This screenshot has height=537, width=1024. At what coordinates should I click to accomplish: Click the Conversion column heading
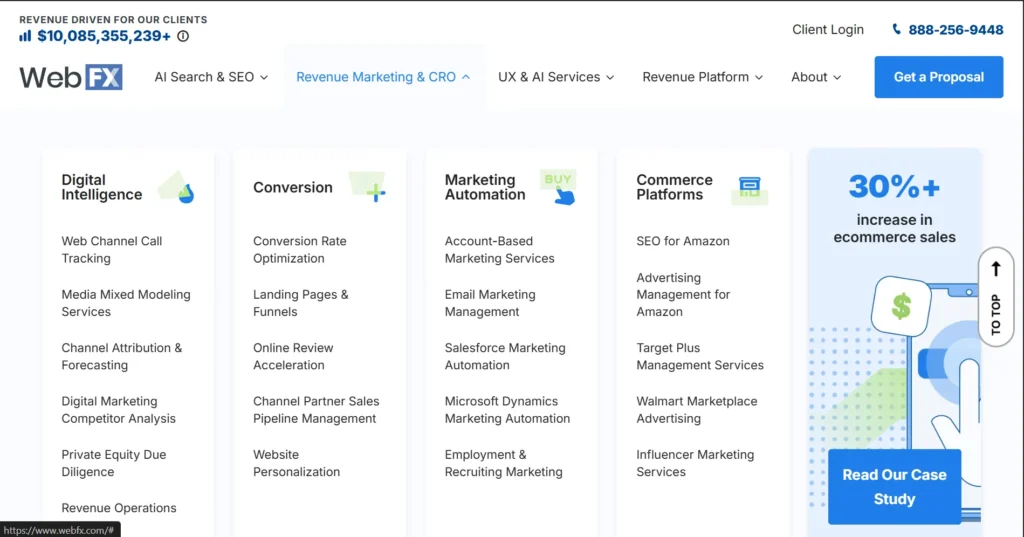[x=293, y=187]
